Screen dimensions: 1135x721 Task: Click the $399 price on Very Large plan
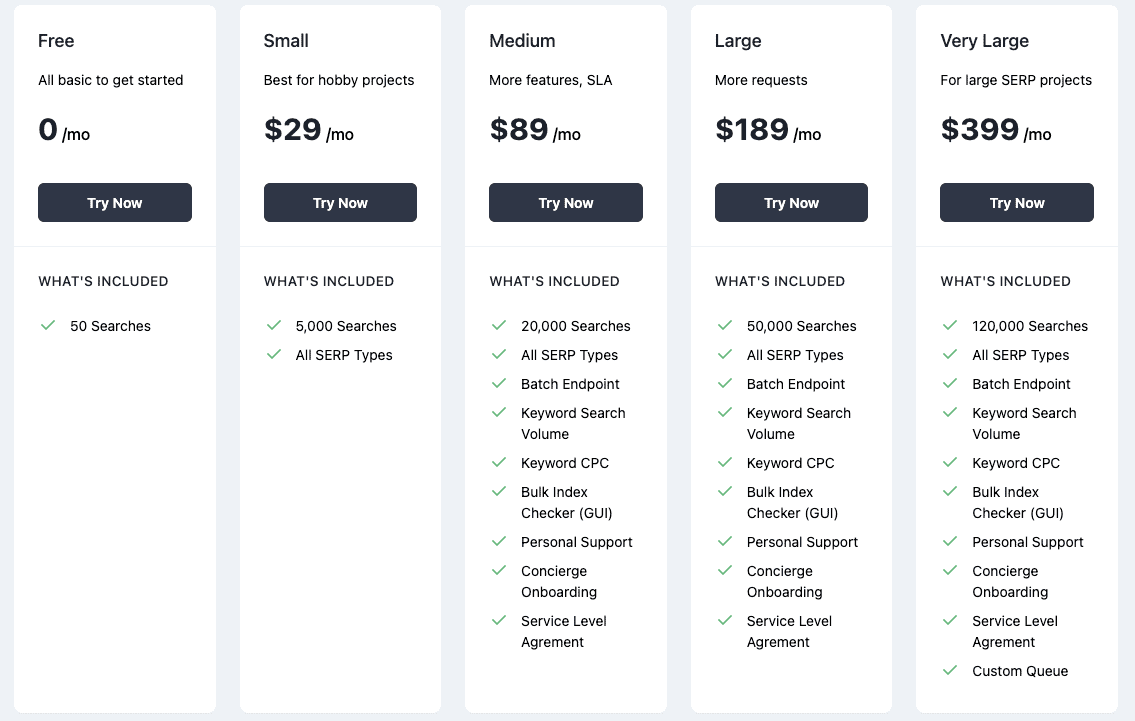(x=975, y=129)
